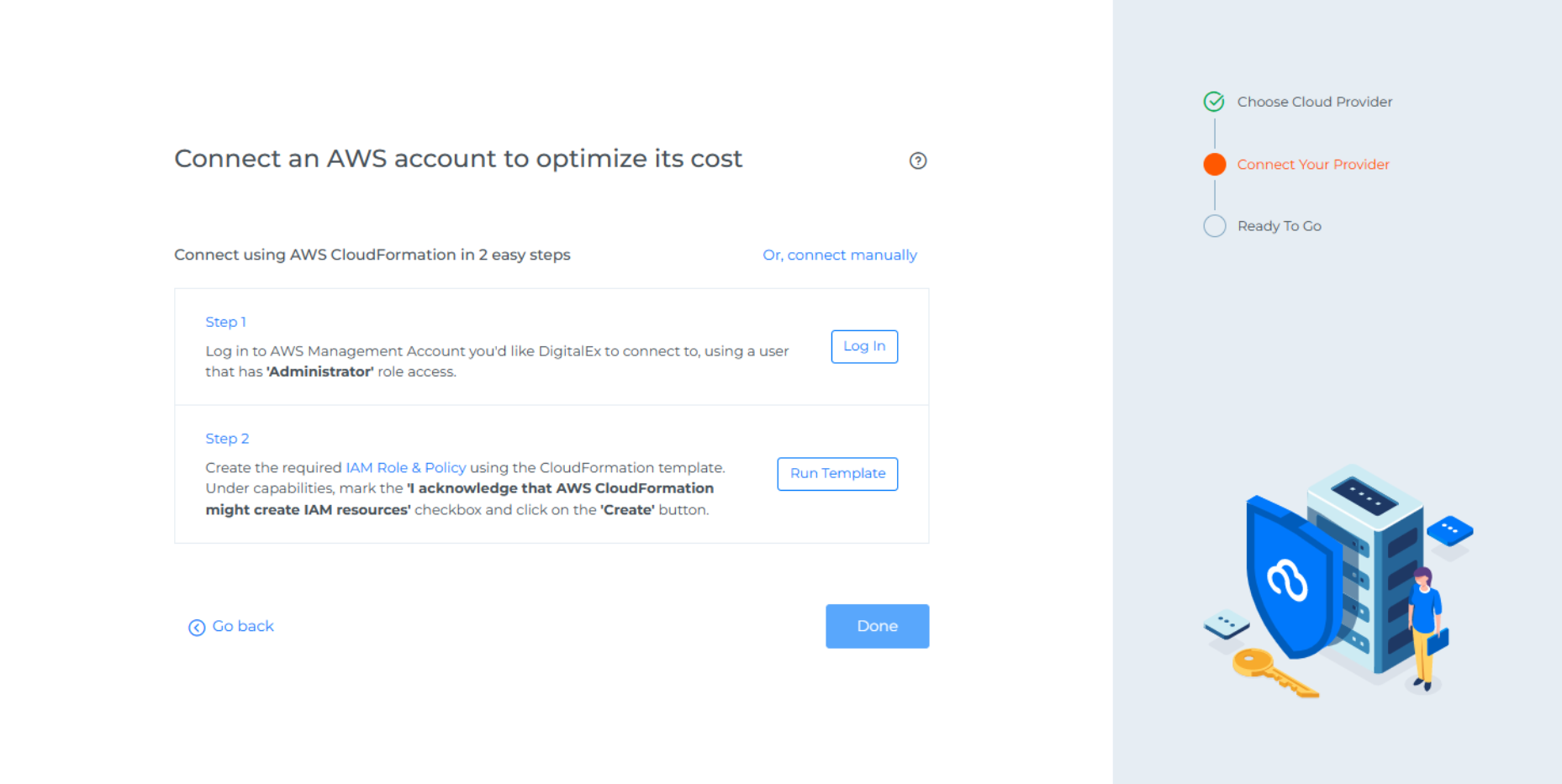
Task: Click the Go back link text
Action: (243, 626)
